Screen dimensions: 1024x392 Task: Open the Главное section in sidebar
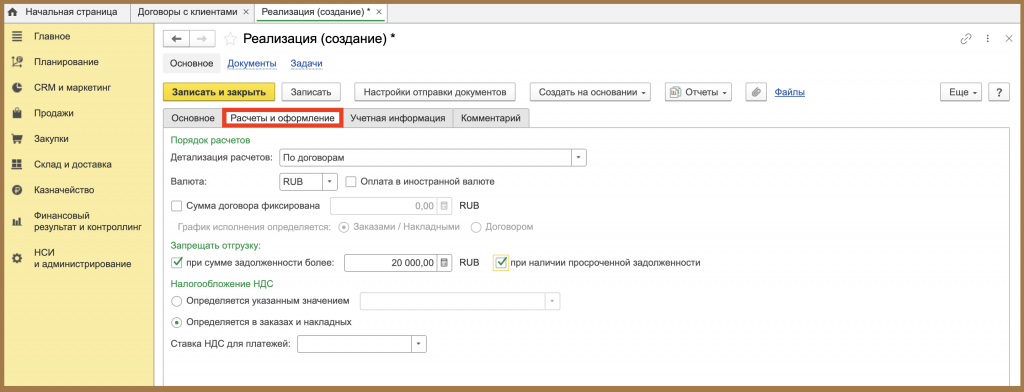tap(52, 37)
